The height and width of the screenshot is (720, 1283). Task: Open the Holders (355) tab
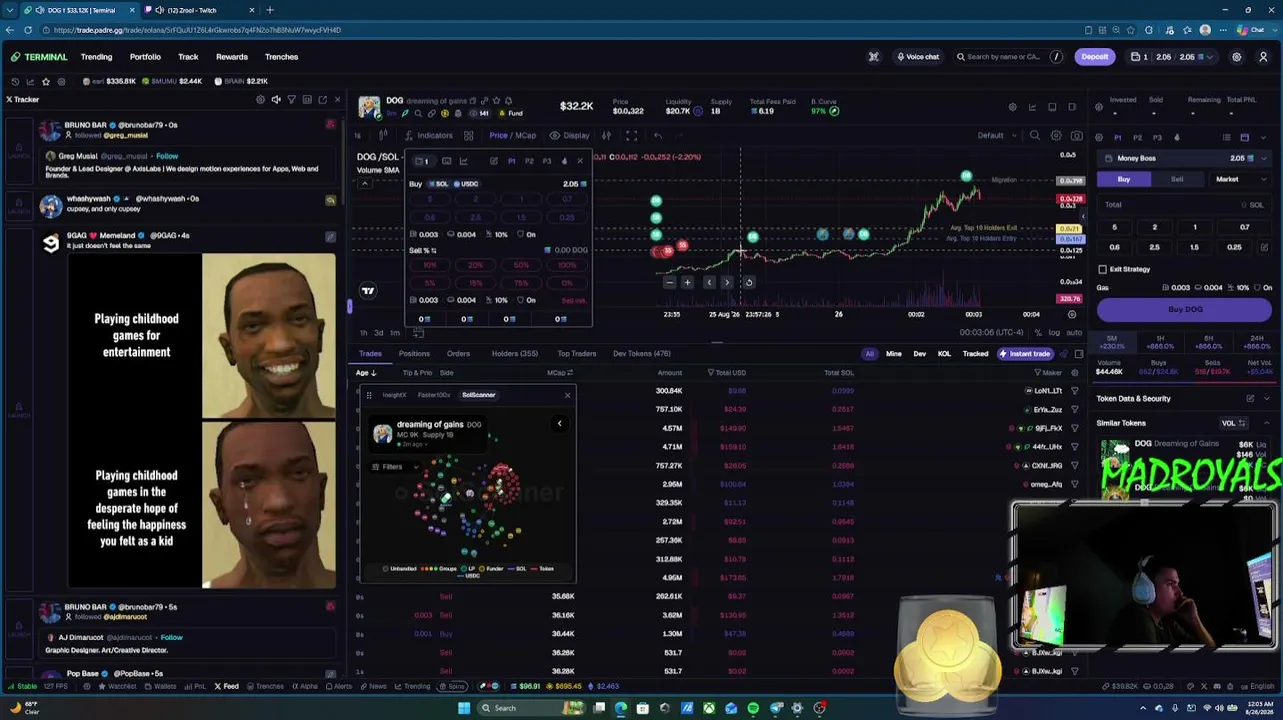pyautogui.click(x=515, y=354)
